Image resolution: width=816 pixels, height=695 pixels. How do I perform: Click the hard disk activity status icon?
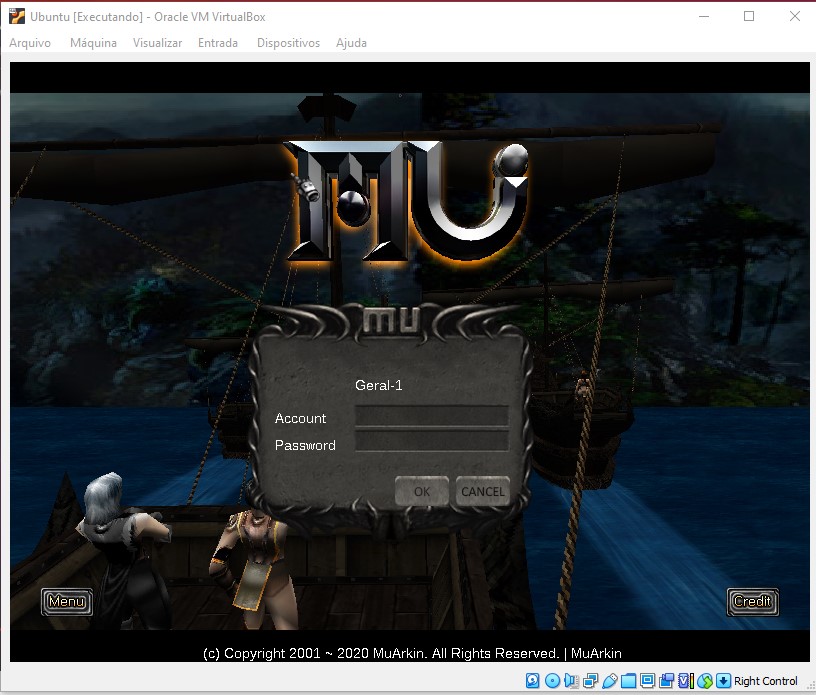[x=532, y=680]
